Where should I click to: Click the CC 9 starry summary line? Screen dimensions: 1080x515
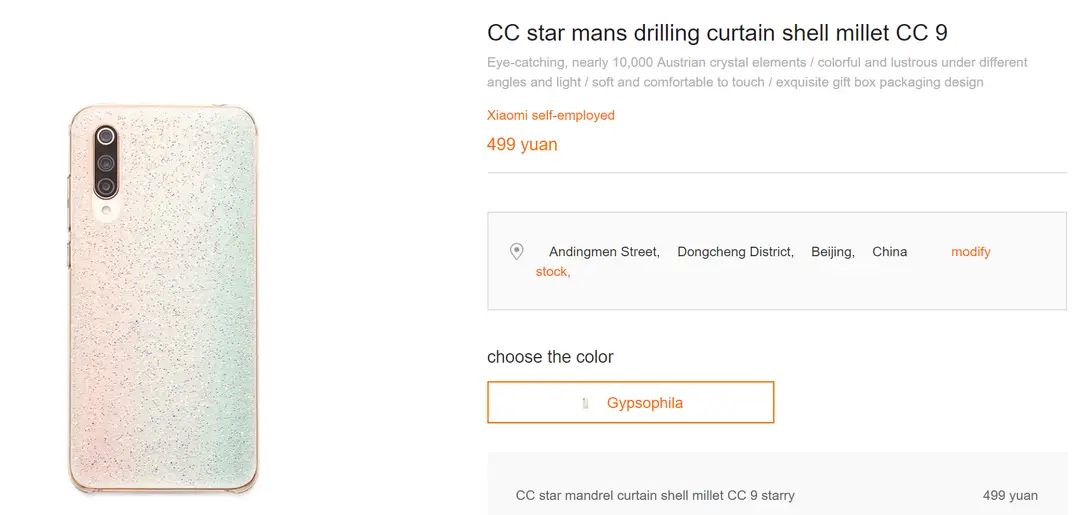click(655, 495)
